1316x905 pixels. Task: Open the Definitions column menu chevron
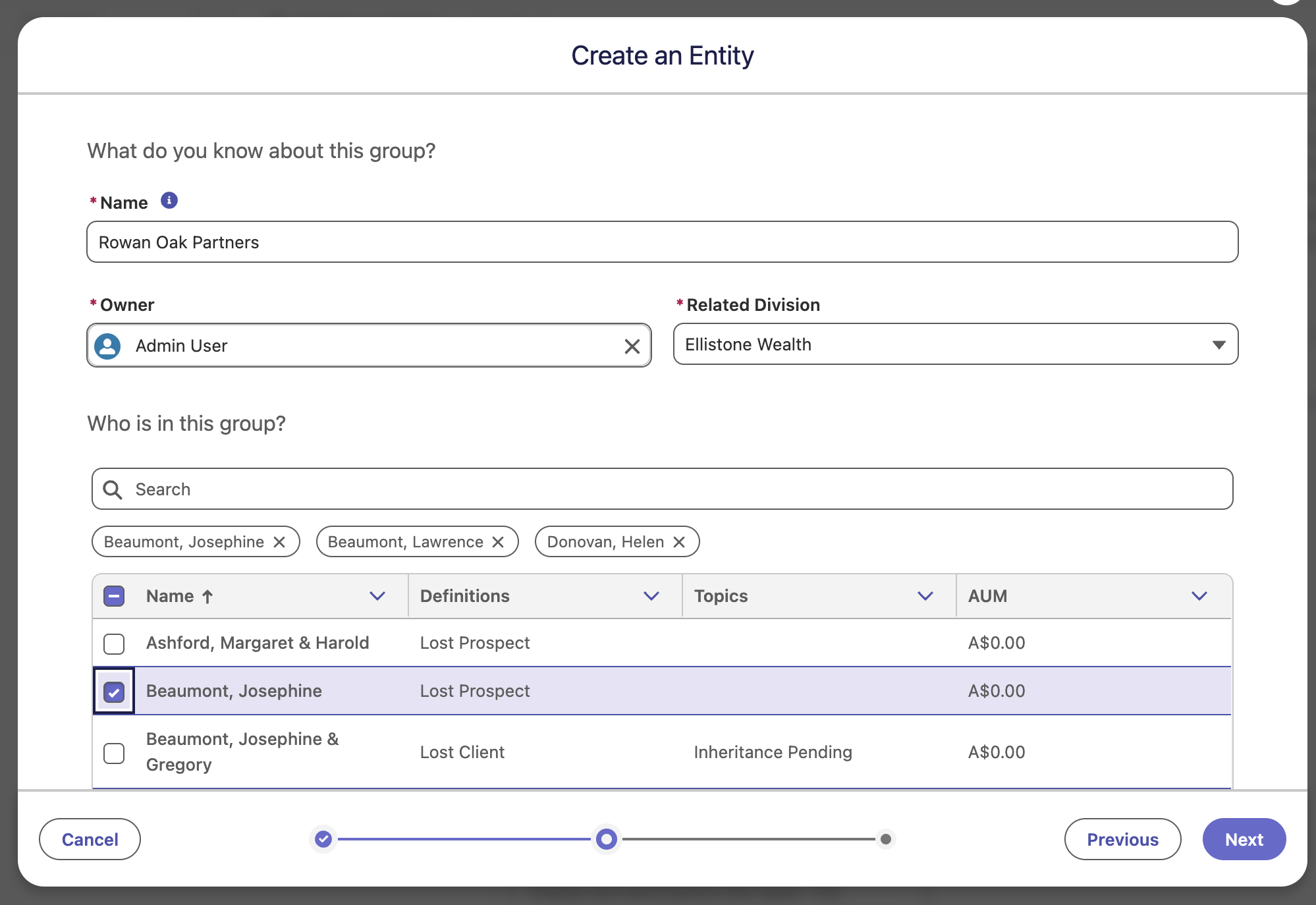click(651, 596)
